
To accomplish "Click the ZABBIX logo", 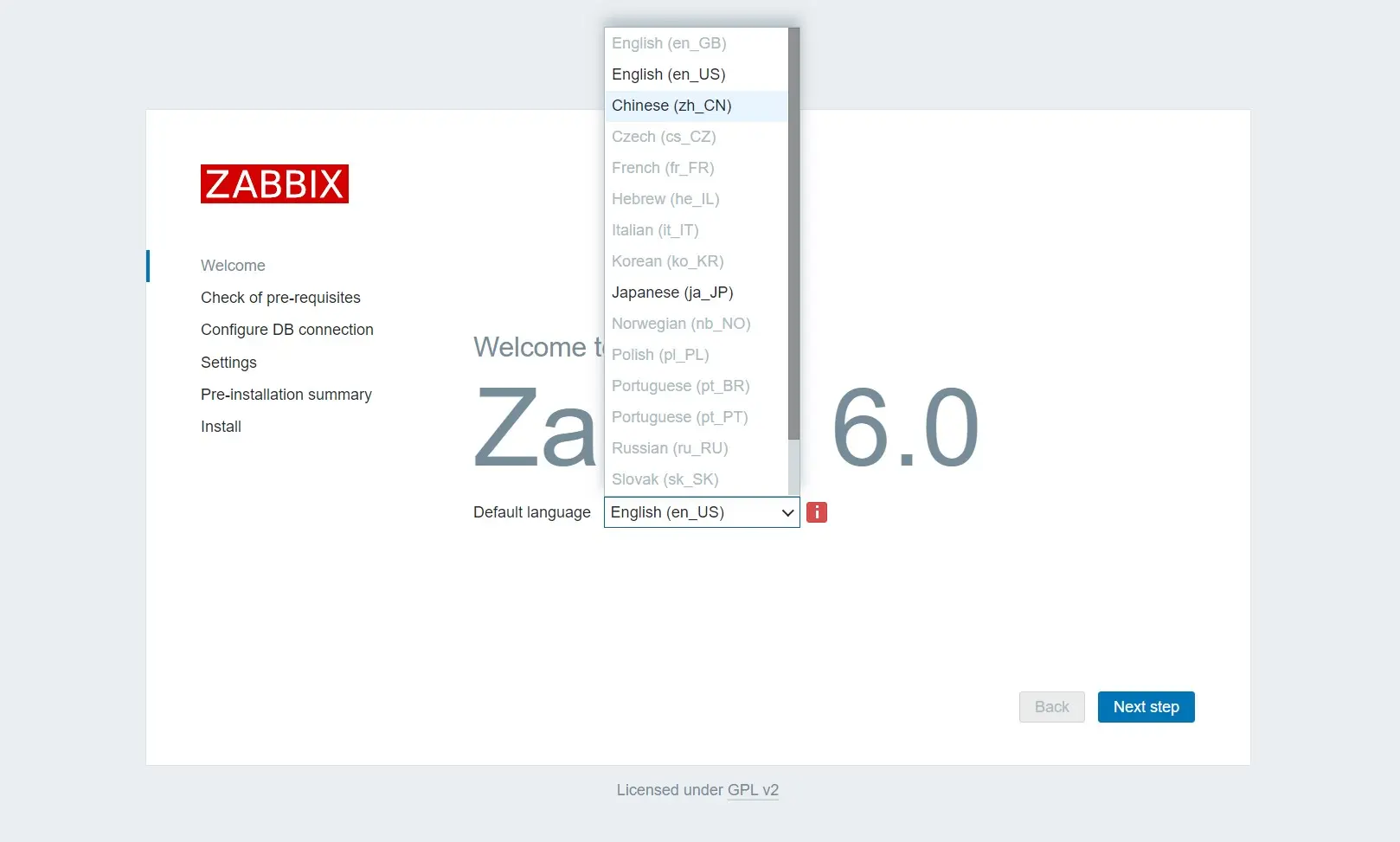I will coord(274,184).
